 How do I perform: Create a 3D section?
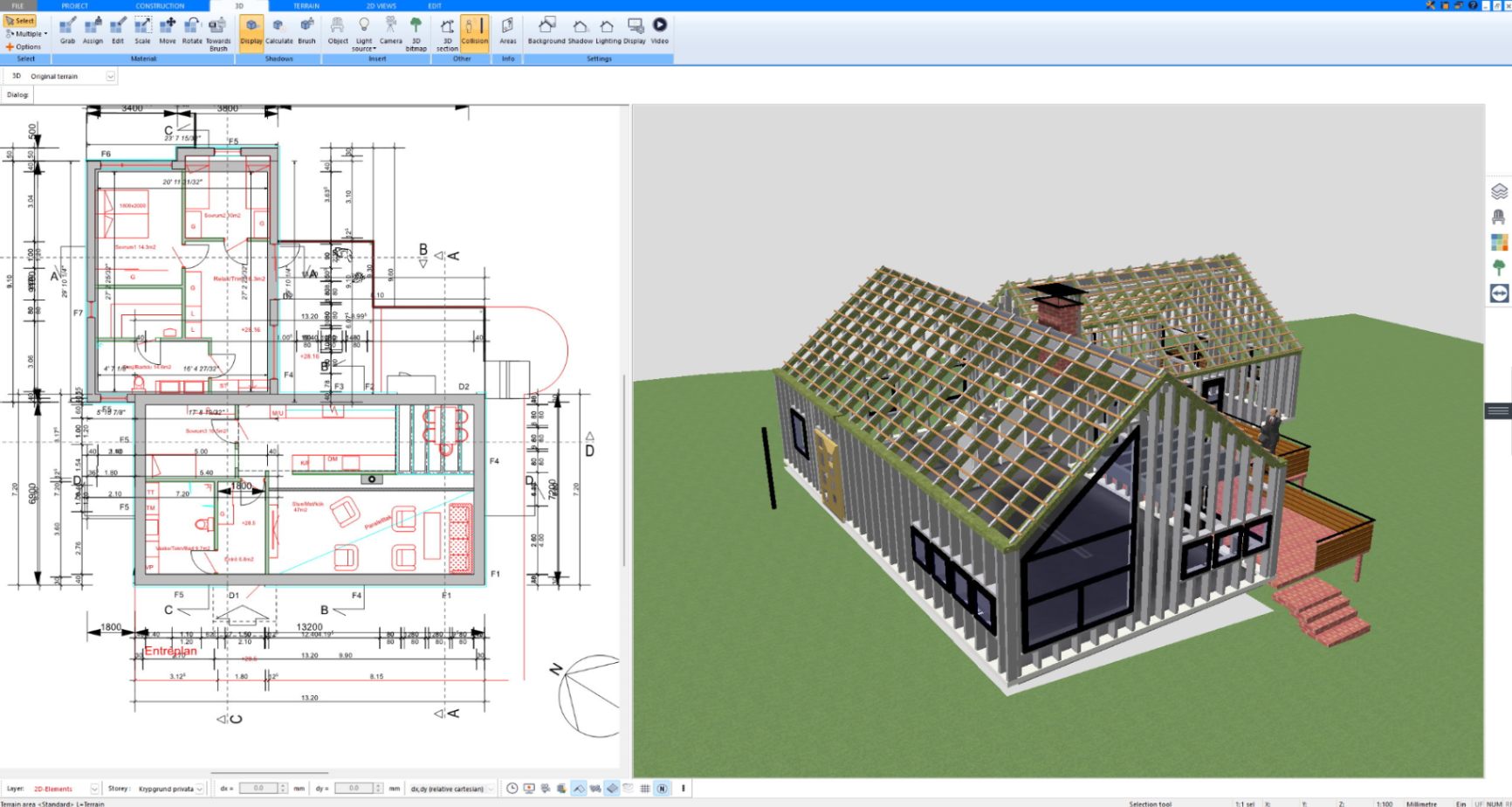click(447, 33)
